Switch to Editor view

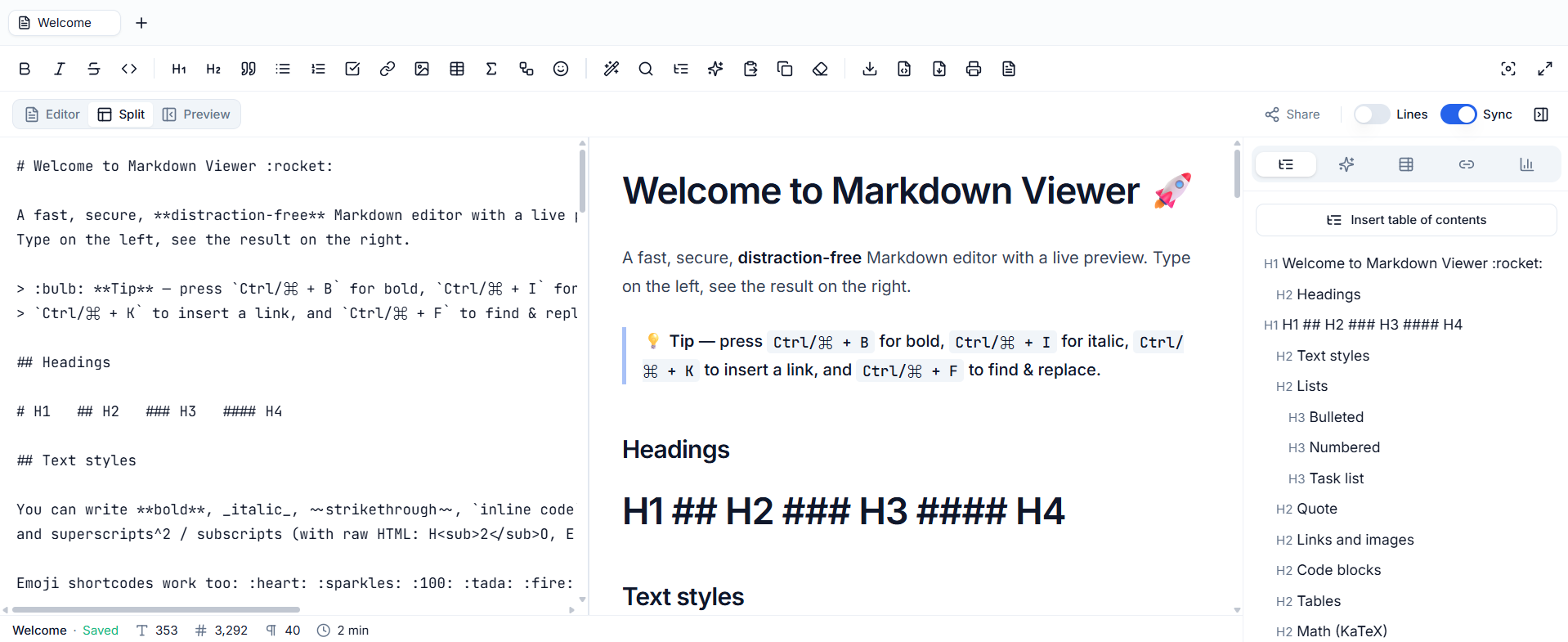click(52, 114)
